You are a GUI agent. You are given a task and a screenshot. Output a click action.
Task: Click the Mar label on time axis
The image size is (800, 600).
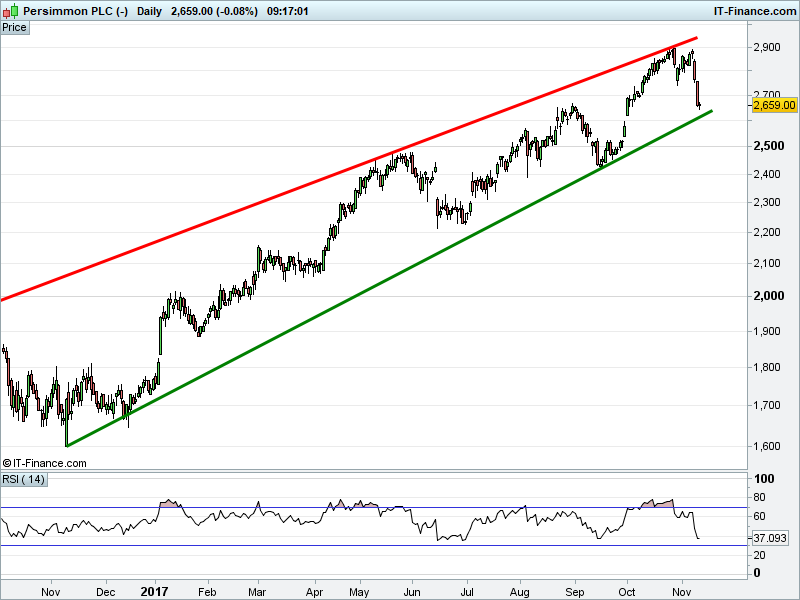point(257,592)
